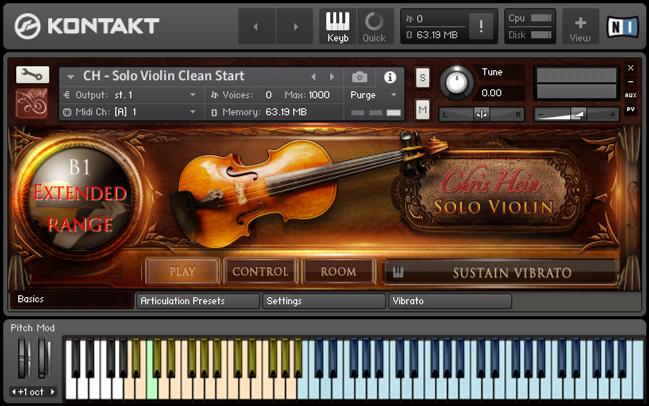Viewport: 649px width, 406px height.
Task: Go to previous instrument with left arrow in header
Action: point(256,27)
